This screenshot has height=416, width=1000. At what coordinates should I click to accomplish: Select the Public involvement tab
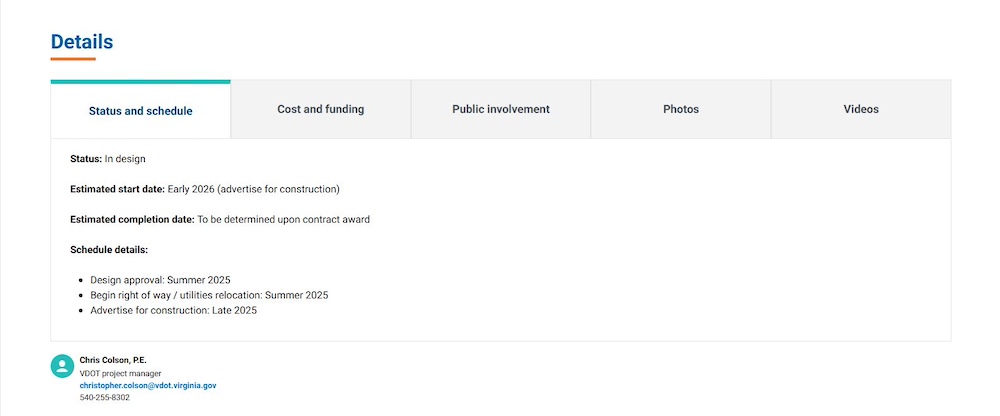coord(501,109)
